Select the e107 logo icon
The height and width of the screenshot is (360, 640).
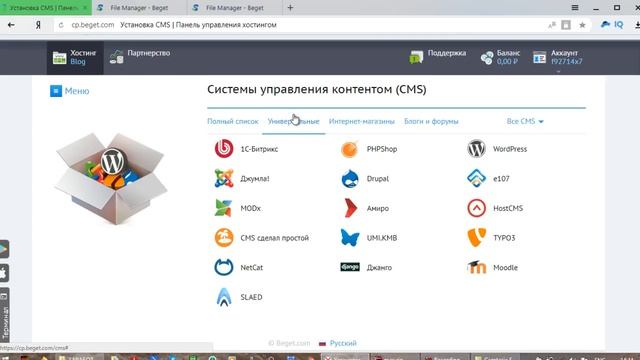point(476,178)
